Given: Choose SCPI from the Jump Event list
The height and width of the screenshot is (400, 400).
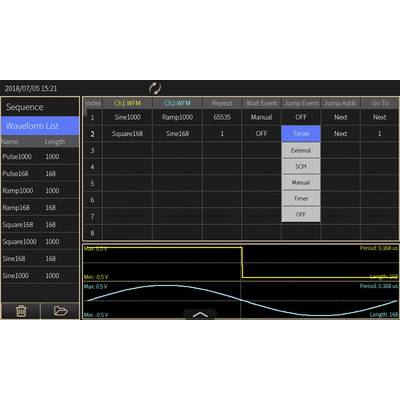Looking at the screenshot, I should [x=301, y=166].
